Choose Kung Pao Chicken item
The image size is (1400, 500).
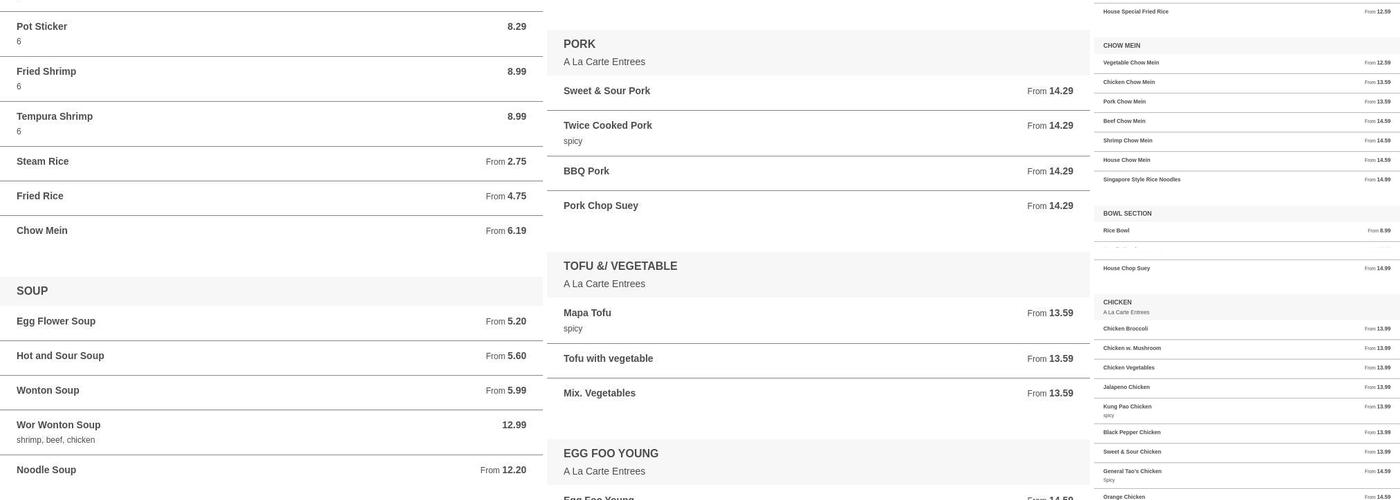point(1247,410)
